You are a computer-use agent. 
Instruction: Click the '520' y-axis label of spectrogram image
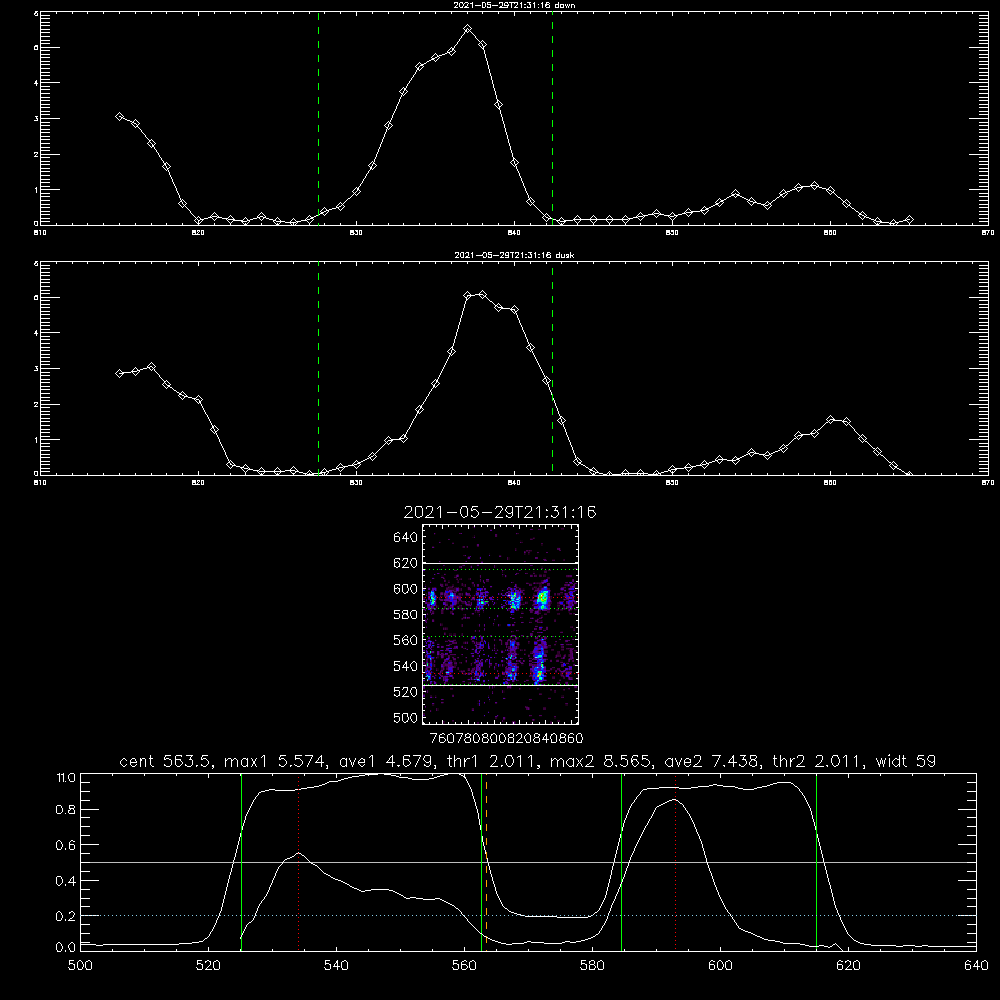click(x=405, y=692)
